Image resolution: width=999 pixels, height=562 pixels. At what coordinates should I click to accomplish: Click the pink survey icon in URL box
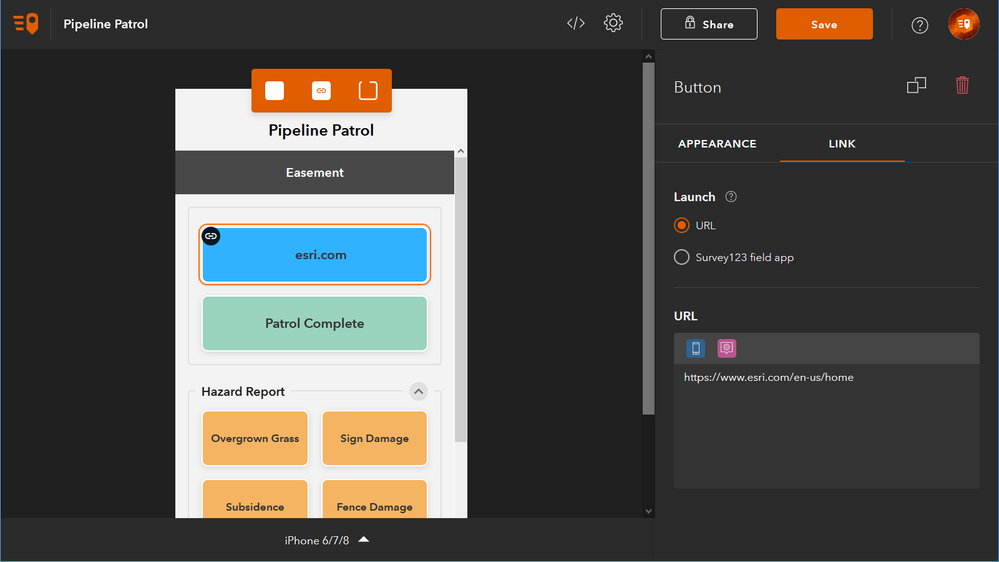727,348
